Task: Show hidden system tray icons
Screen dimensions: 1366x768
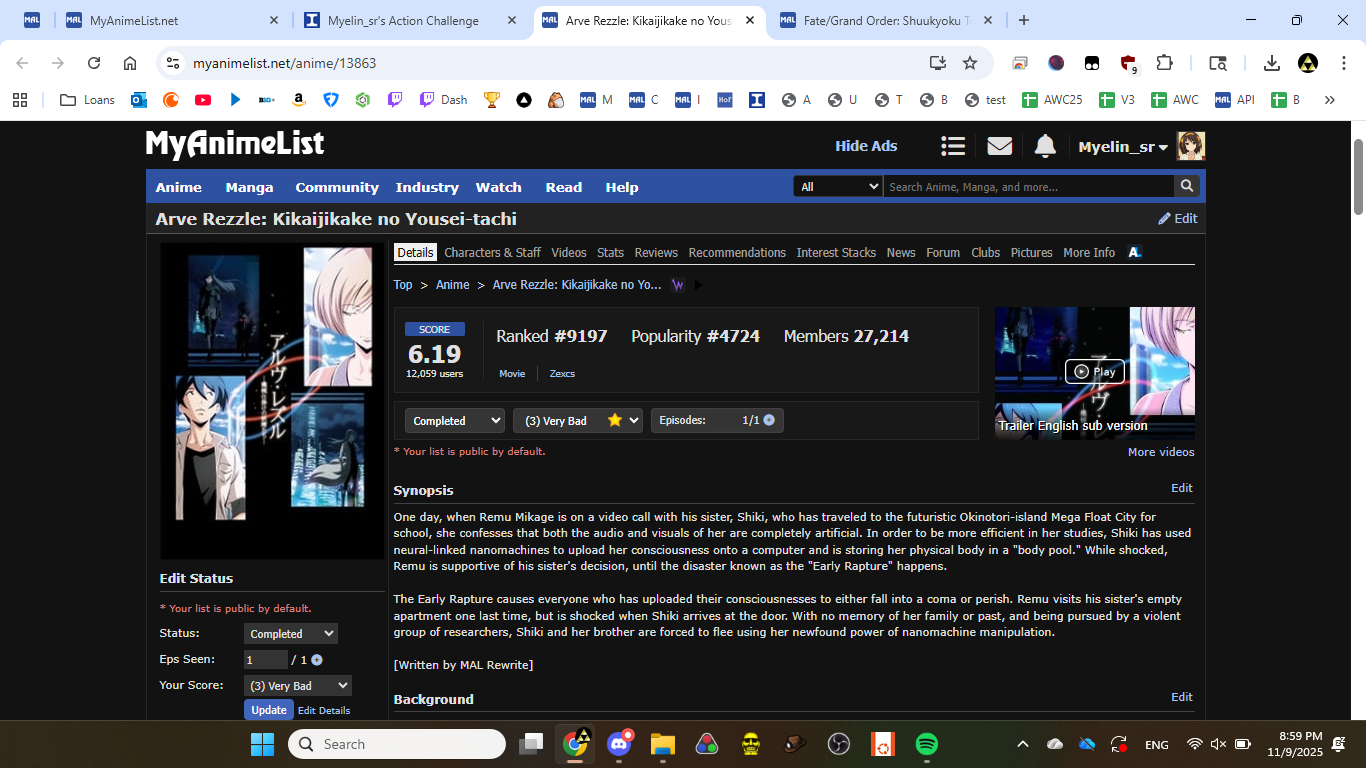Action: (1022, 744)
